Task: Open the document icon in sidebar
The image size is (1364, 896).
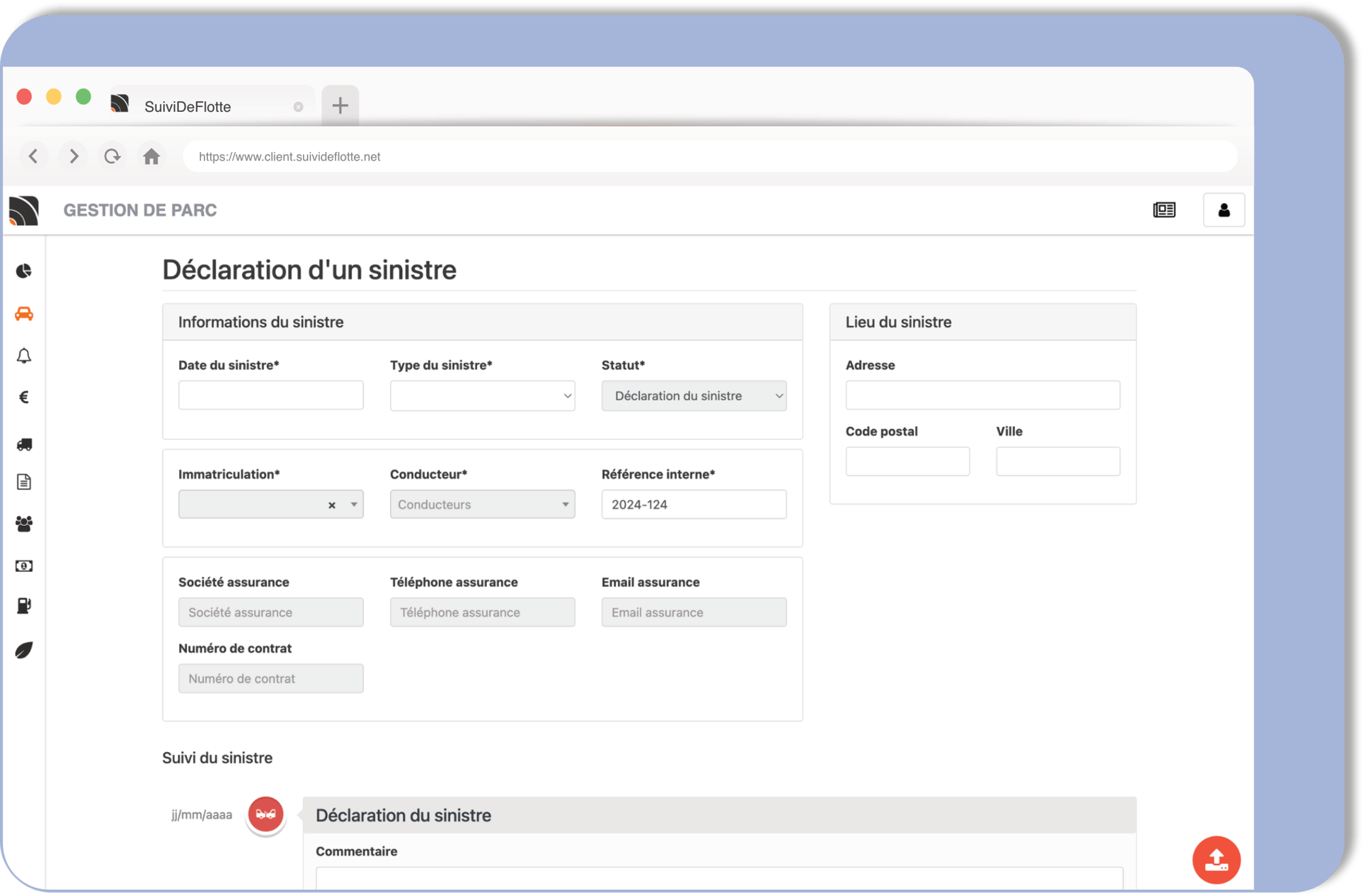Action: pos(24,482)
